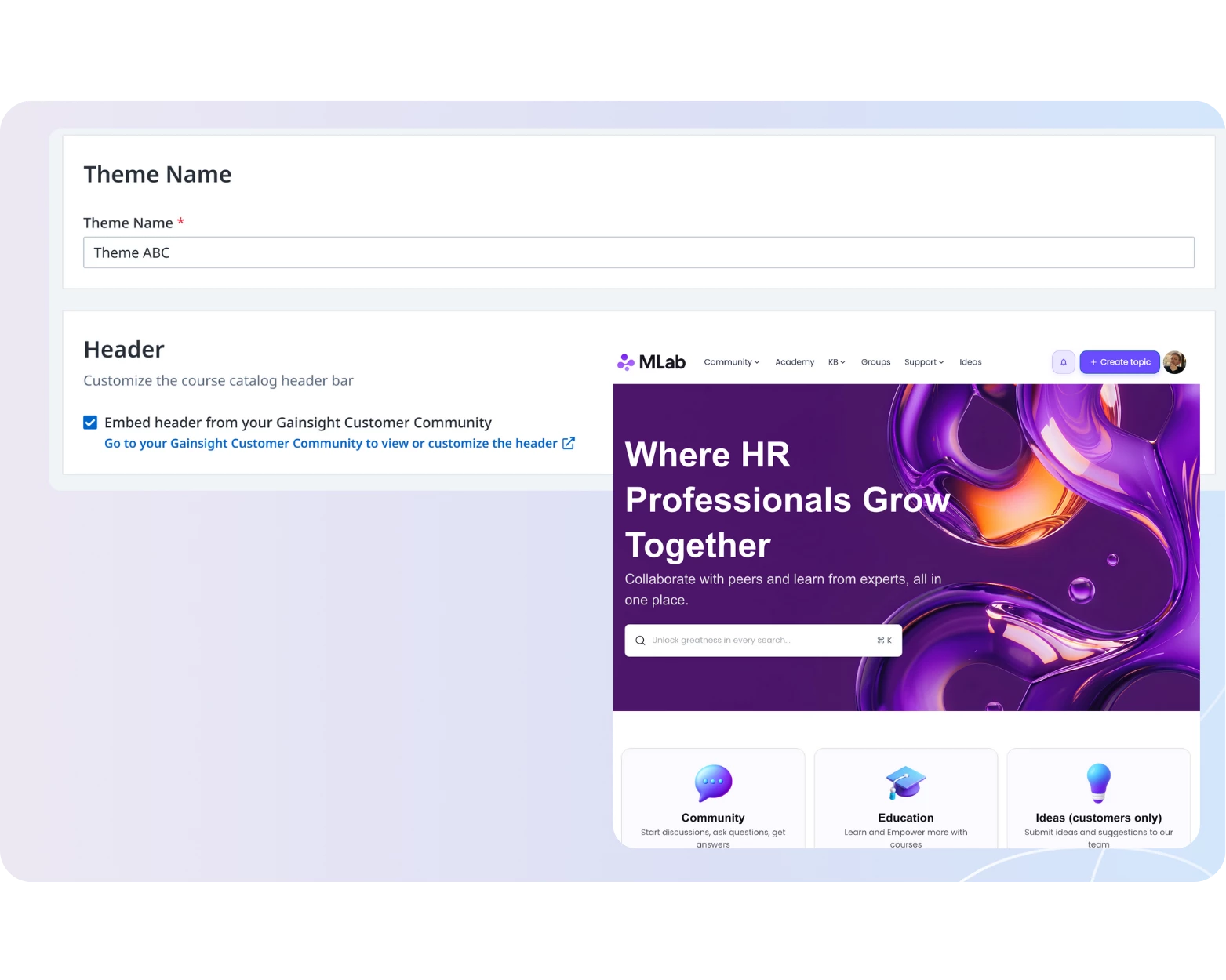The width and height of the screenshot is (1226, 980).
Task: Click 'Collaborate with peers and learn' subtitle
Action: point(783,590)
